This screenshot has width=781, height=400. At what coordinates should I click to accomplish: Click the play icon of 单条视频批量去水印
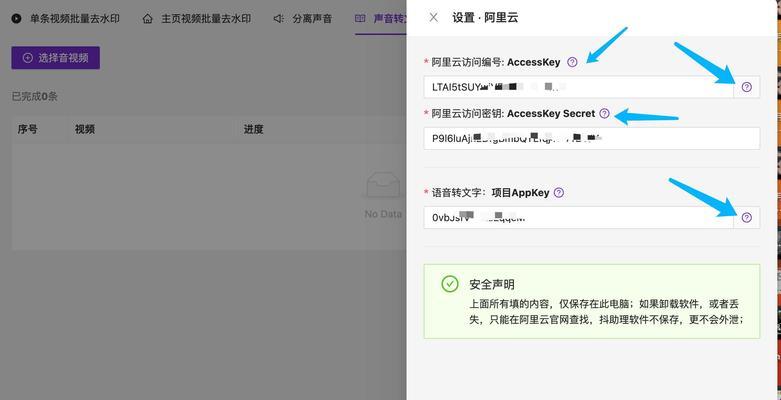point(16,19)
